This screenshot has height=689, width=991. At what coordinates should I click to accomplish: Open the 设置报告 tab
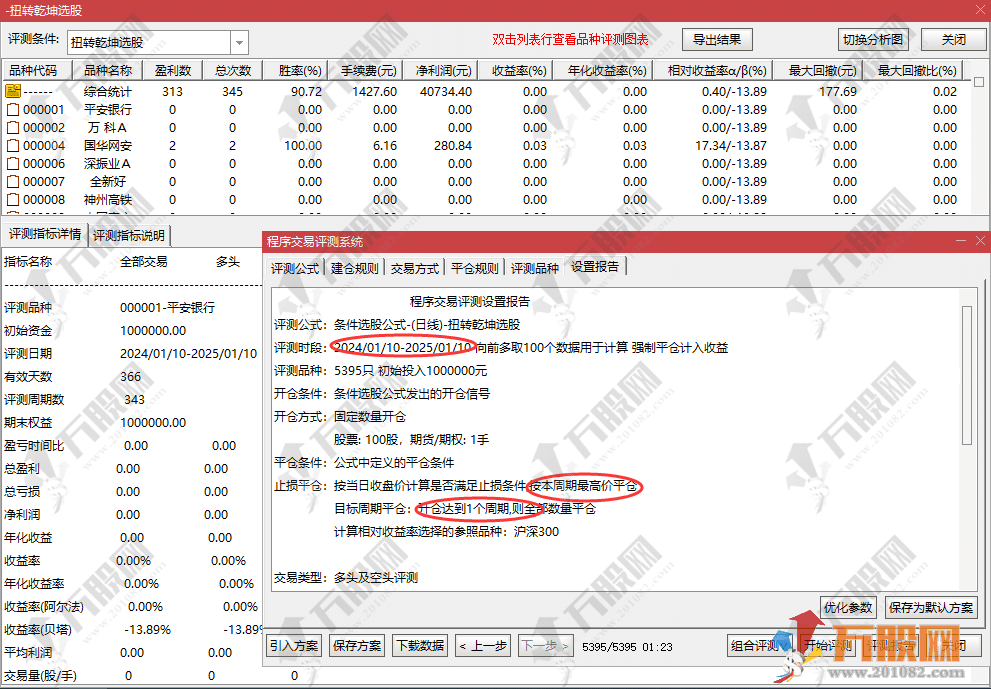pyautogui.click(x=595, y=267)
